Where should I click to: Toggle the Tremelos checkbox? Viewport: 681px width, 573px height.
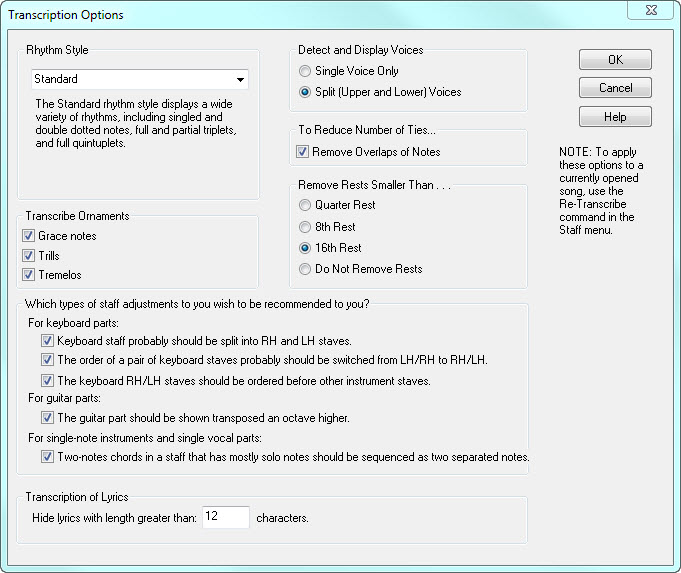28,275
